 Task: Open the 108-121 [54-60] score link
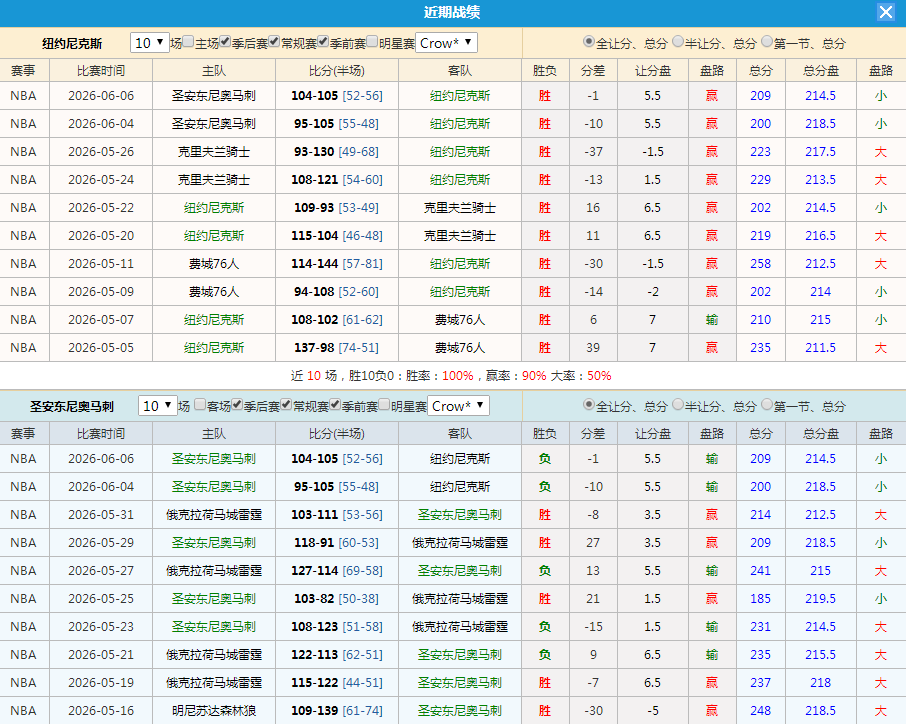(337, 180)
